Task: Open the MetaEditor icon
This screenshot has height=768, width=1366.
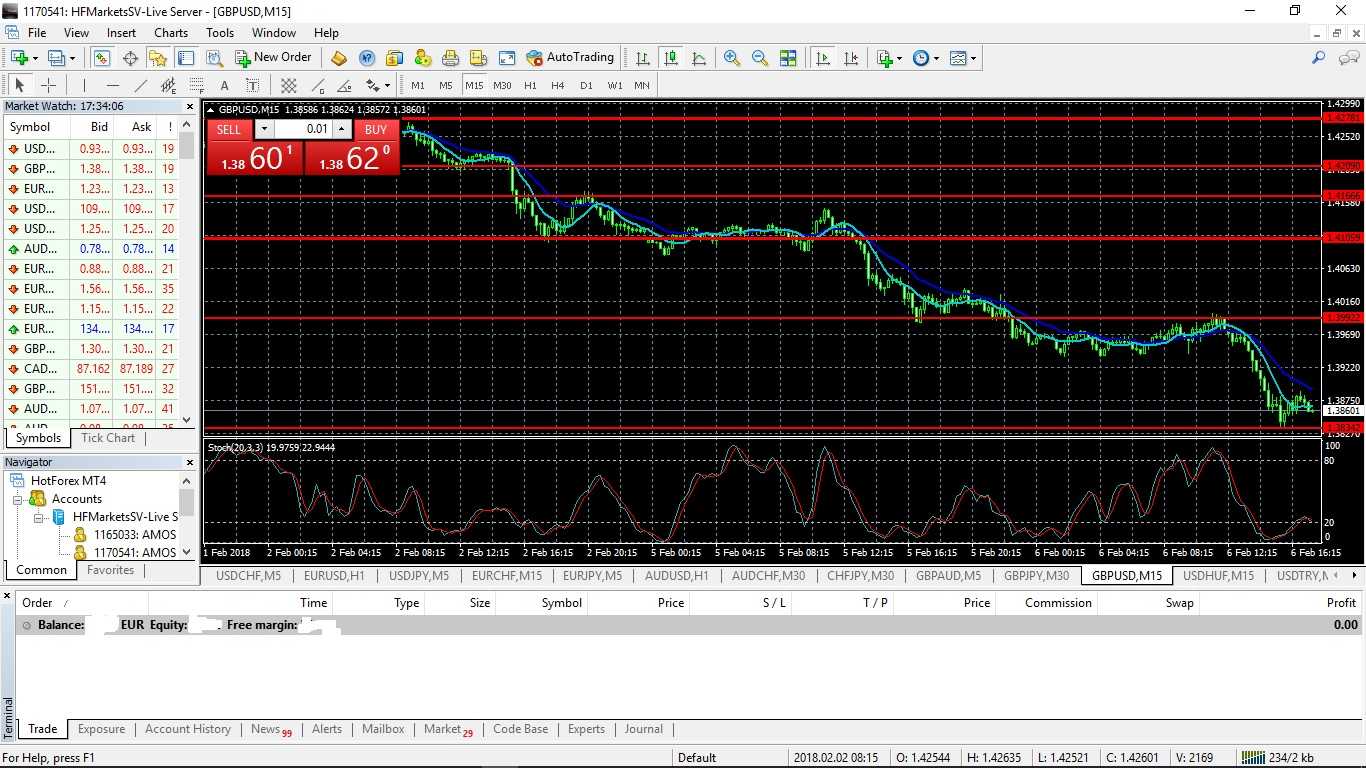Action: (339, 58)
